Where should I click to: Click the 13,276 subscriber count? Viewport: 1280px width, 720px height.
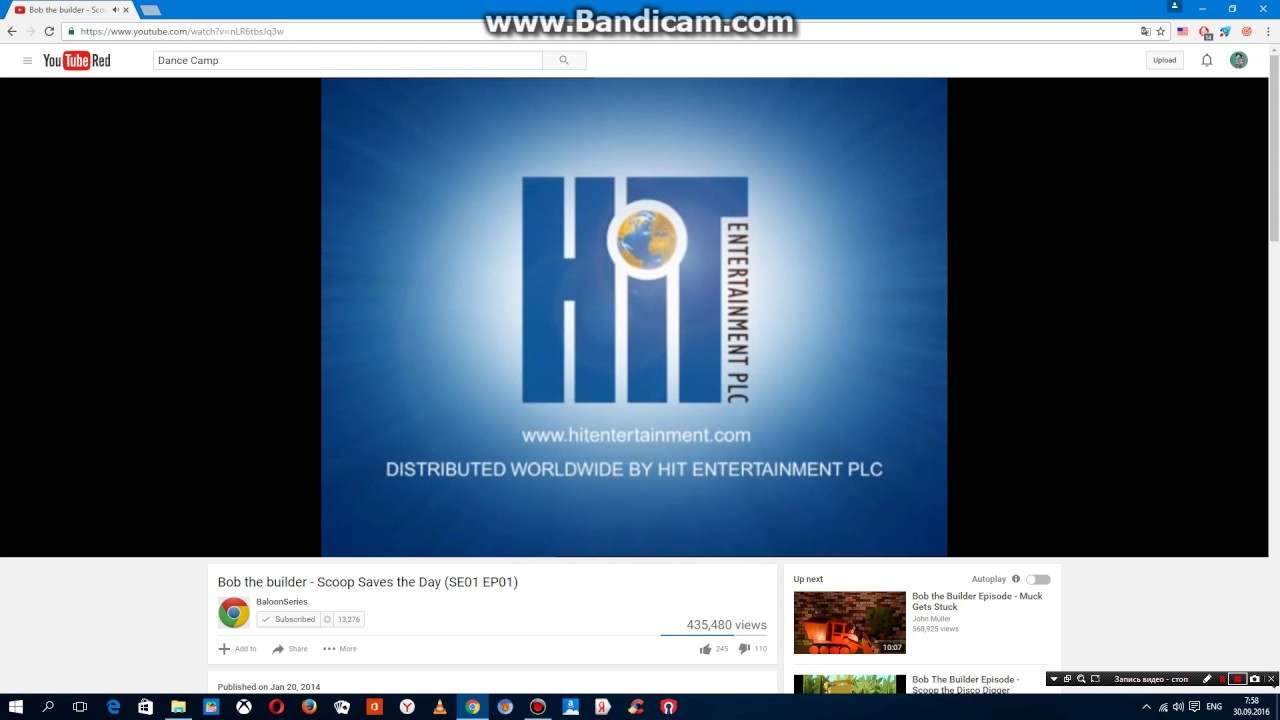(349, 620)
